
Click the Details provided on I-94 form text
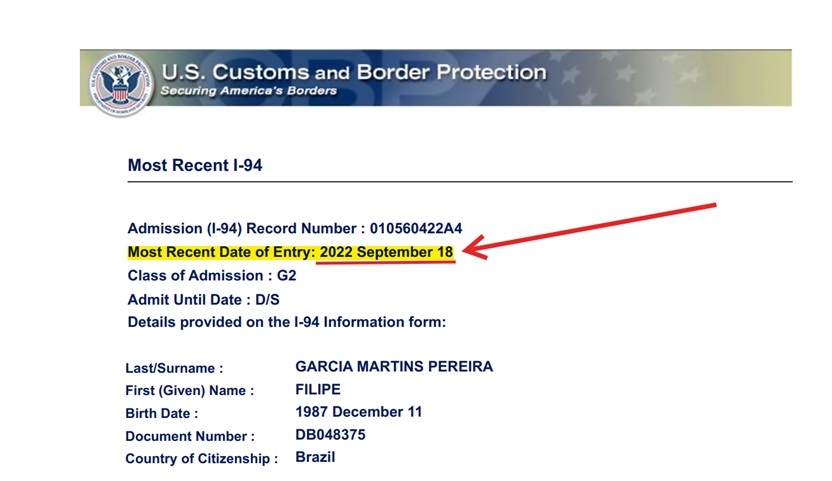point(286,322)
